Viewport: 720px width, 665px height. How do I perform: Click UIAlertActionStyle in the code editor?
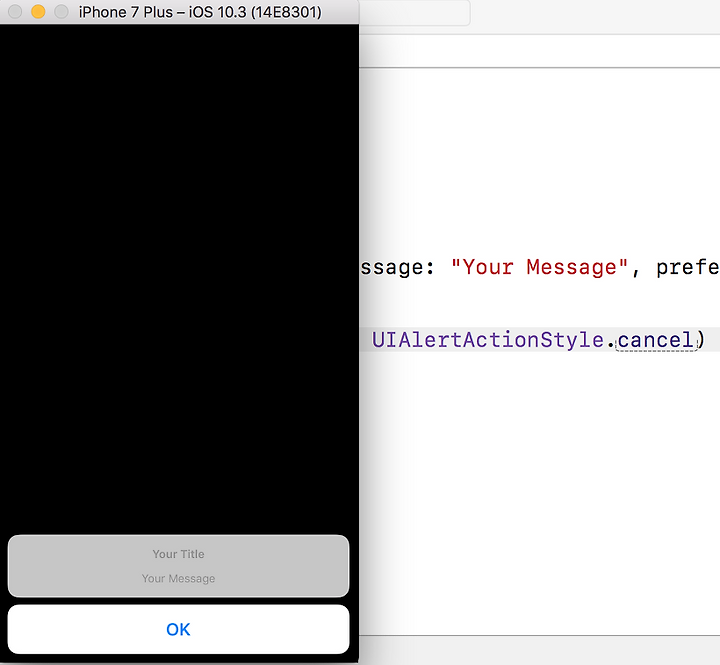coord(488,340)
